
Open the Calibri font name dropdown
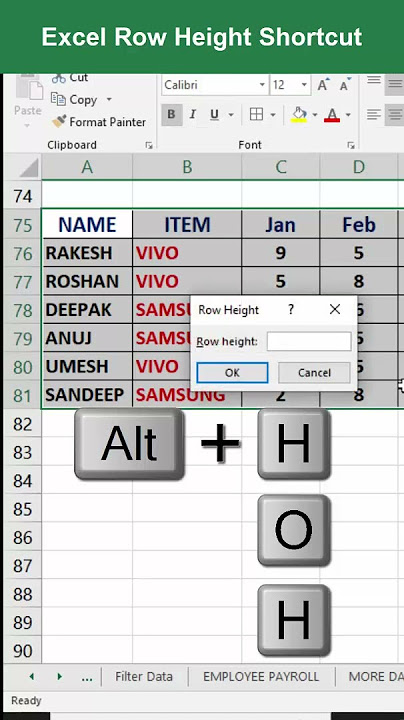(x=262, y=85)
